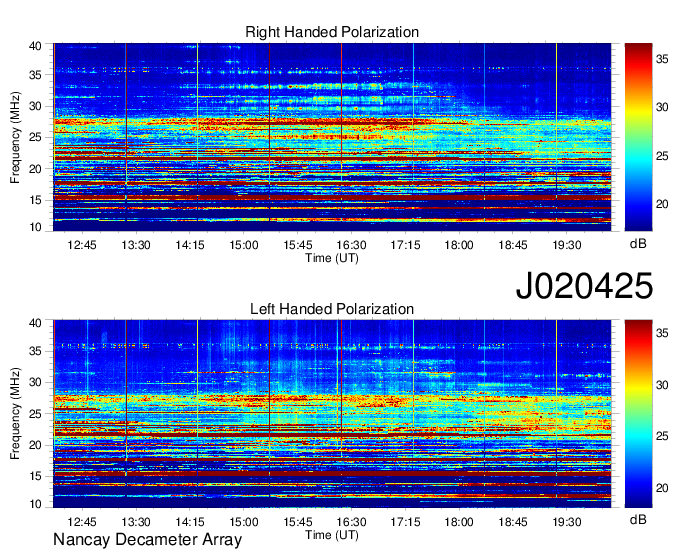Click the "Time (UT)" label under the Right Handed plot
This screenshot has height=552, width=680.
pyautogui.click(x=332, y=258)
